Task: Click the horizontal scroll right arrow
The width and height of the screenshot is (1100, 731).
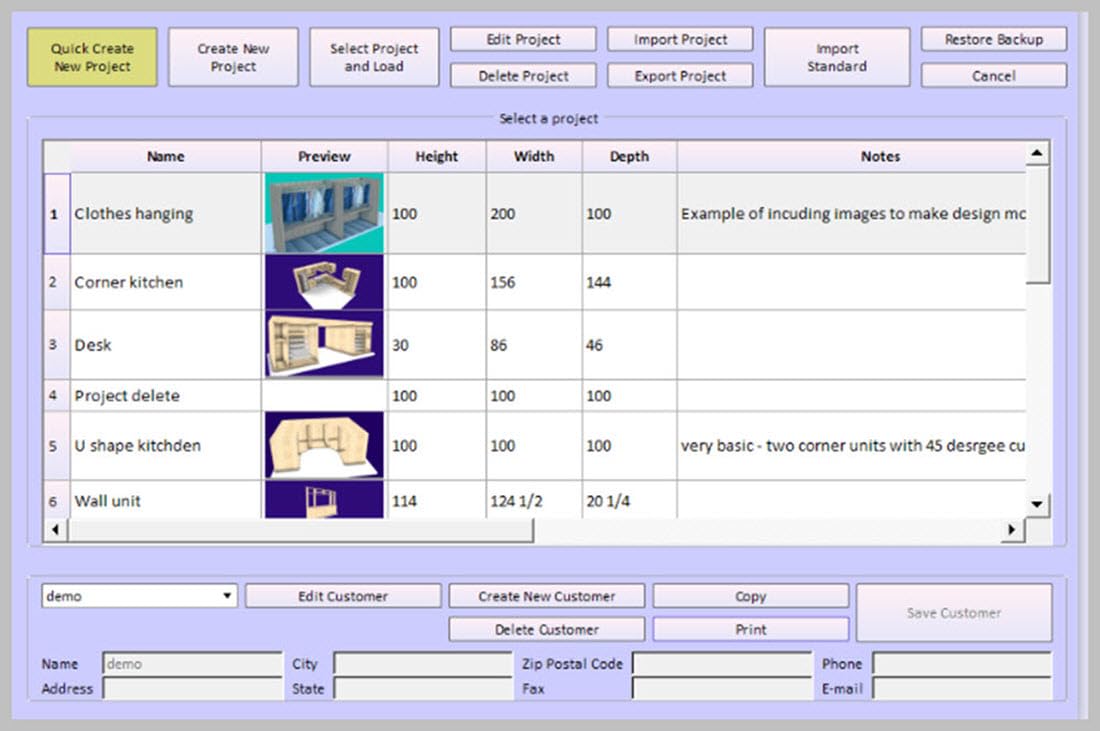Action: 1013,530
